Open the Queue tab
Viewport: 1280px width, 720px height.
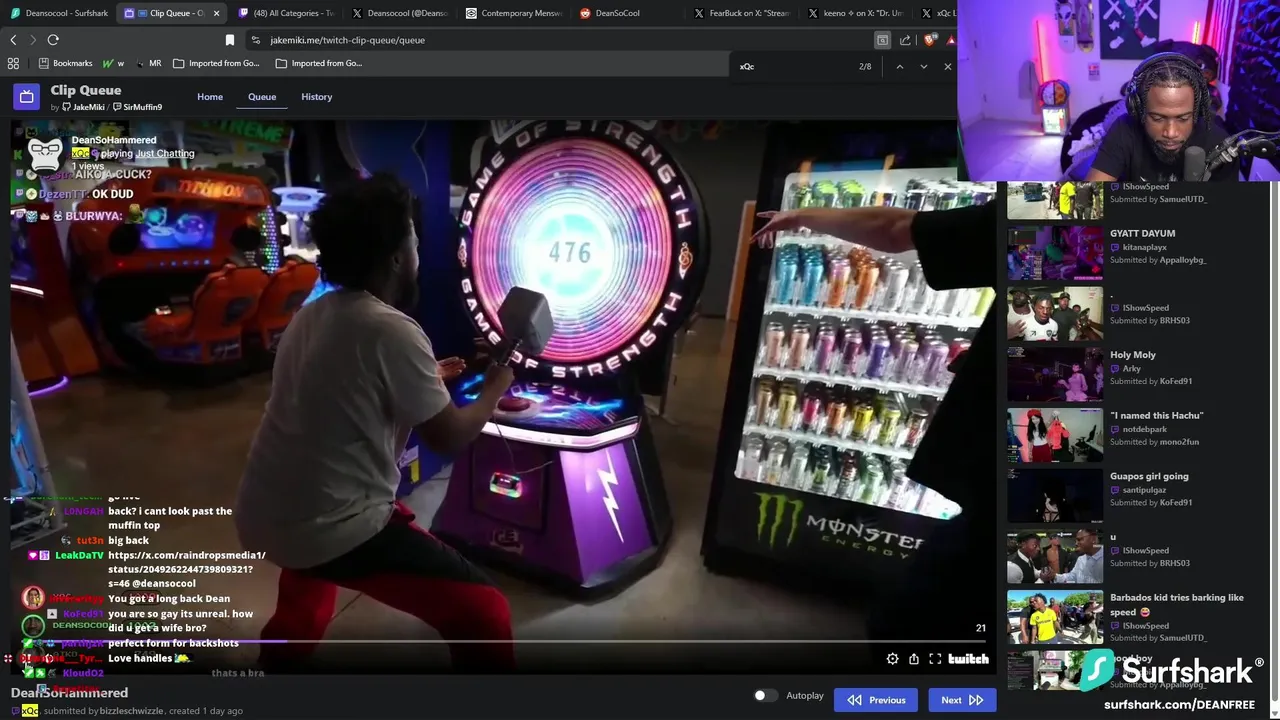click(x=262, y=97)
